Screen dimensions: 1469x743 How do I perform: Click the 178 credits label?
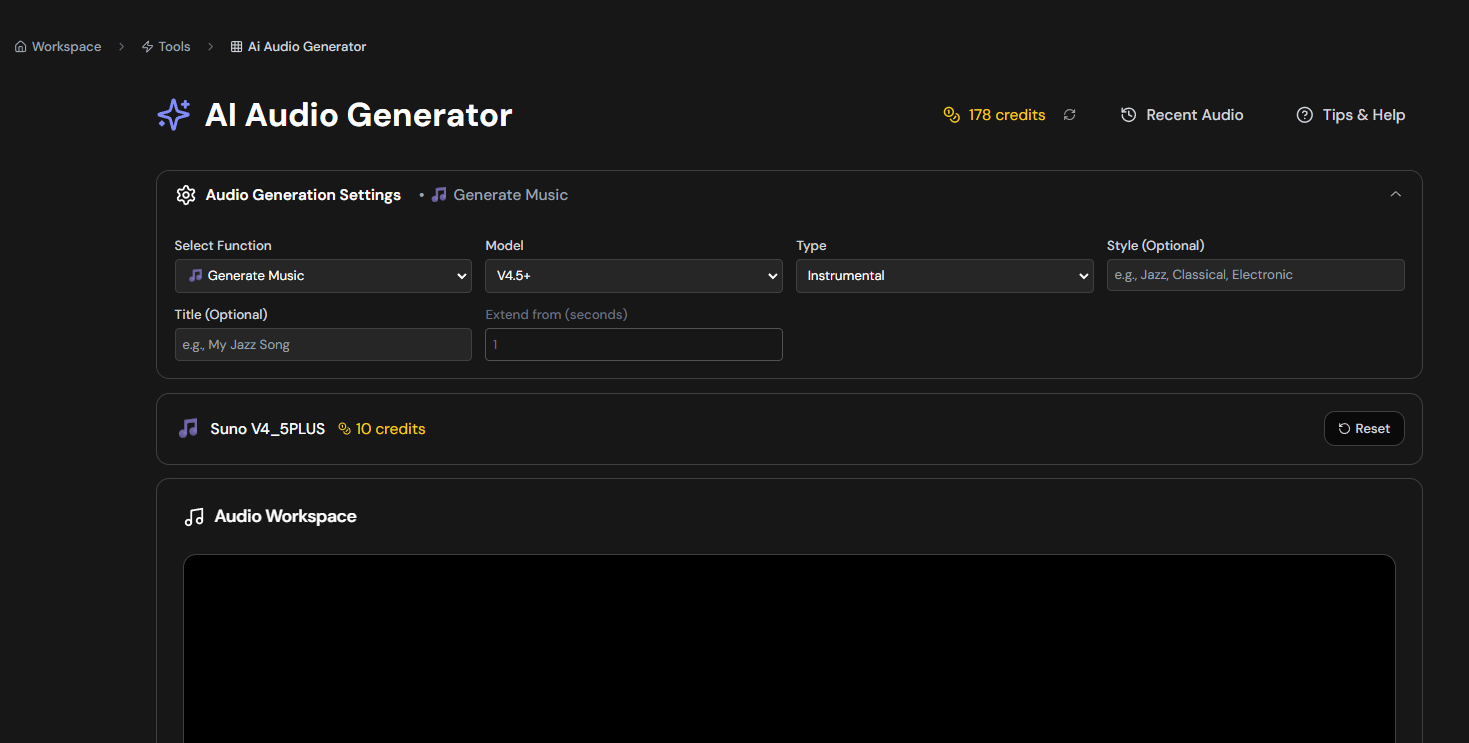[1007, 115]
